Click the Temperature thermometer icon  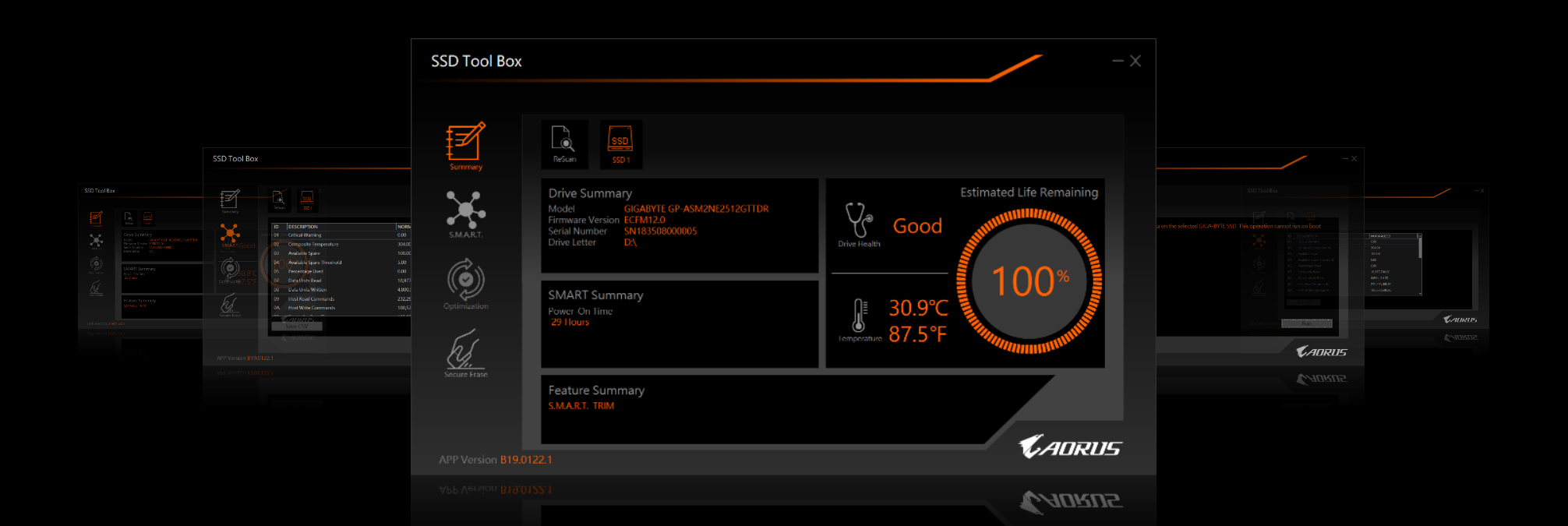pyautogui.click(x=859, y=315)
